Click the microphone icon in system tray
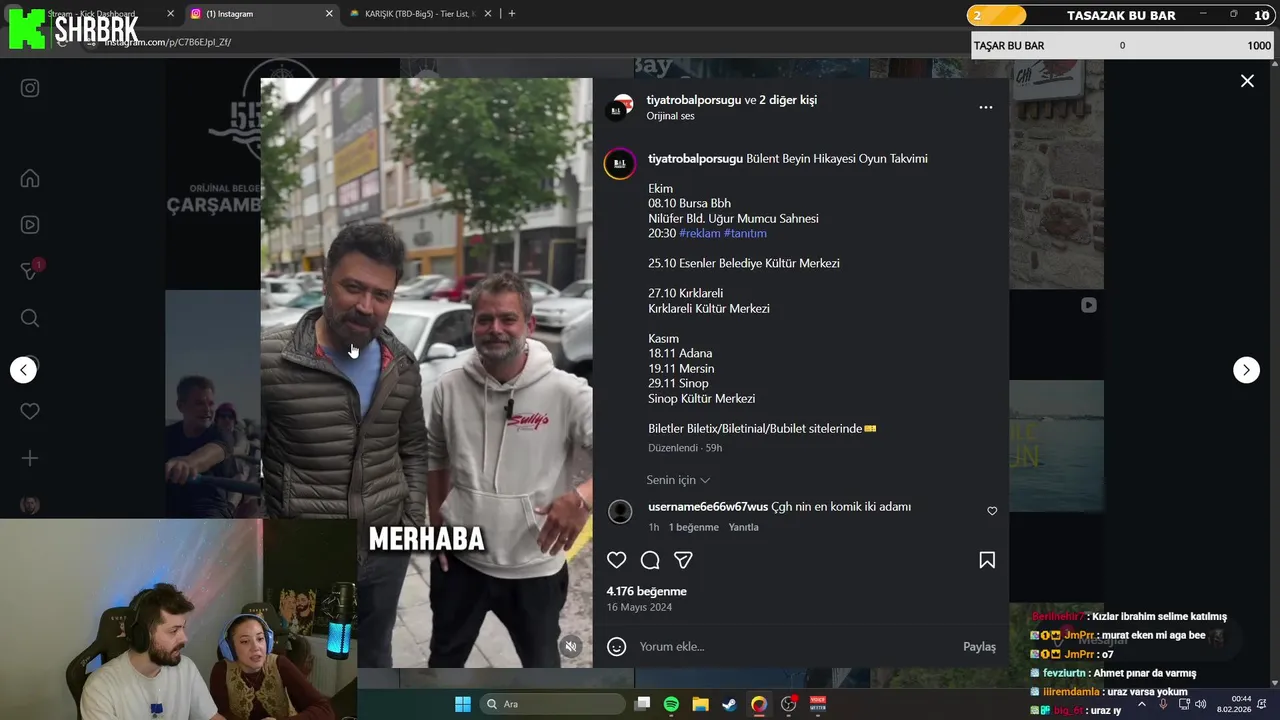The width and height of the screenshot is (1280, 720). click(1163, 704)
